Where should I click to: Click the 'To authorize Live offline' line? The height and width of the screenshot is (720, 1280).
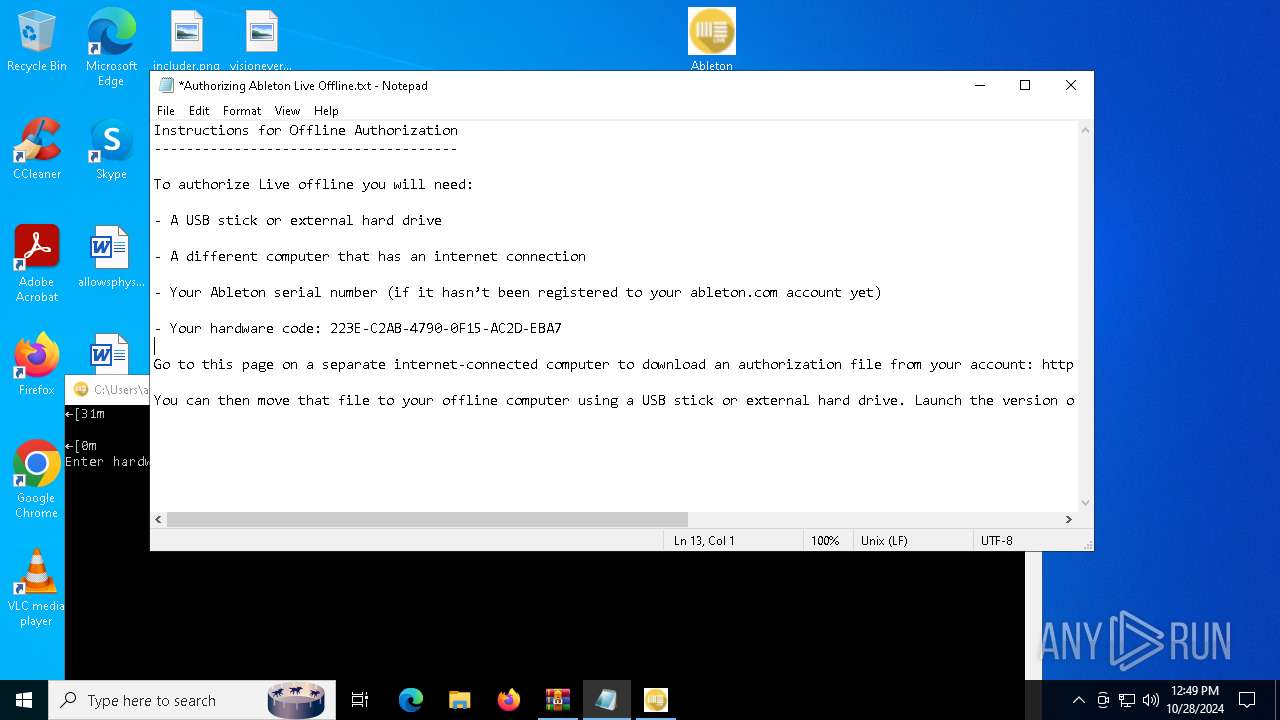(x=314, y=184)
